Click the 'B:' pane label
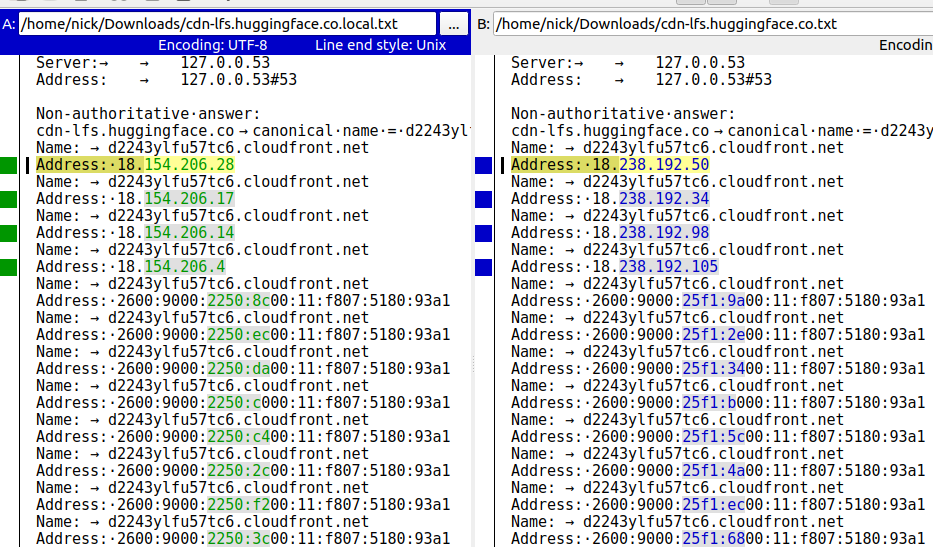 483,24
